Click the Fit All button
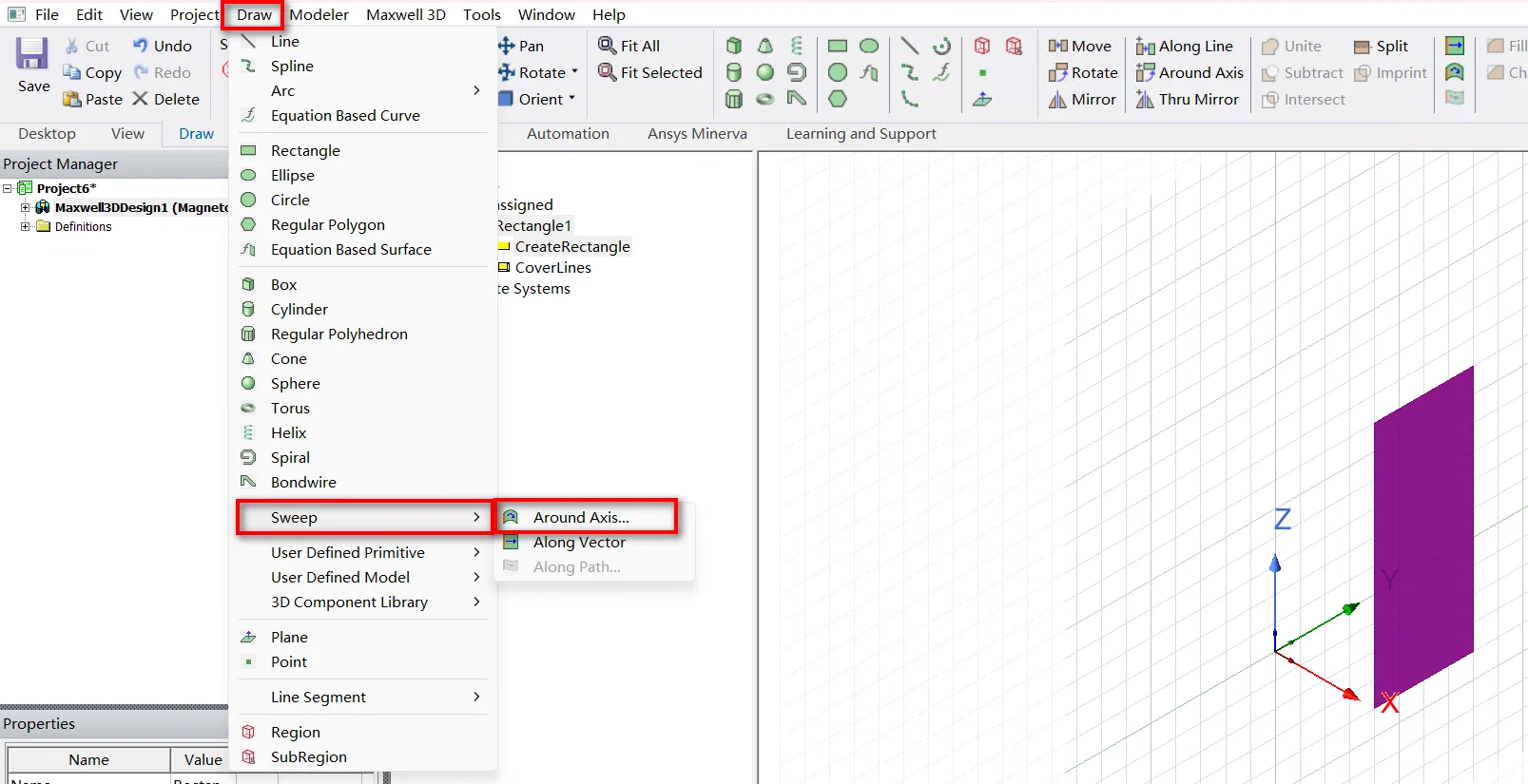The width and height of the screenshot is (1528, 784). 629,46
